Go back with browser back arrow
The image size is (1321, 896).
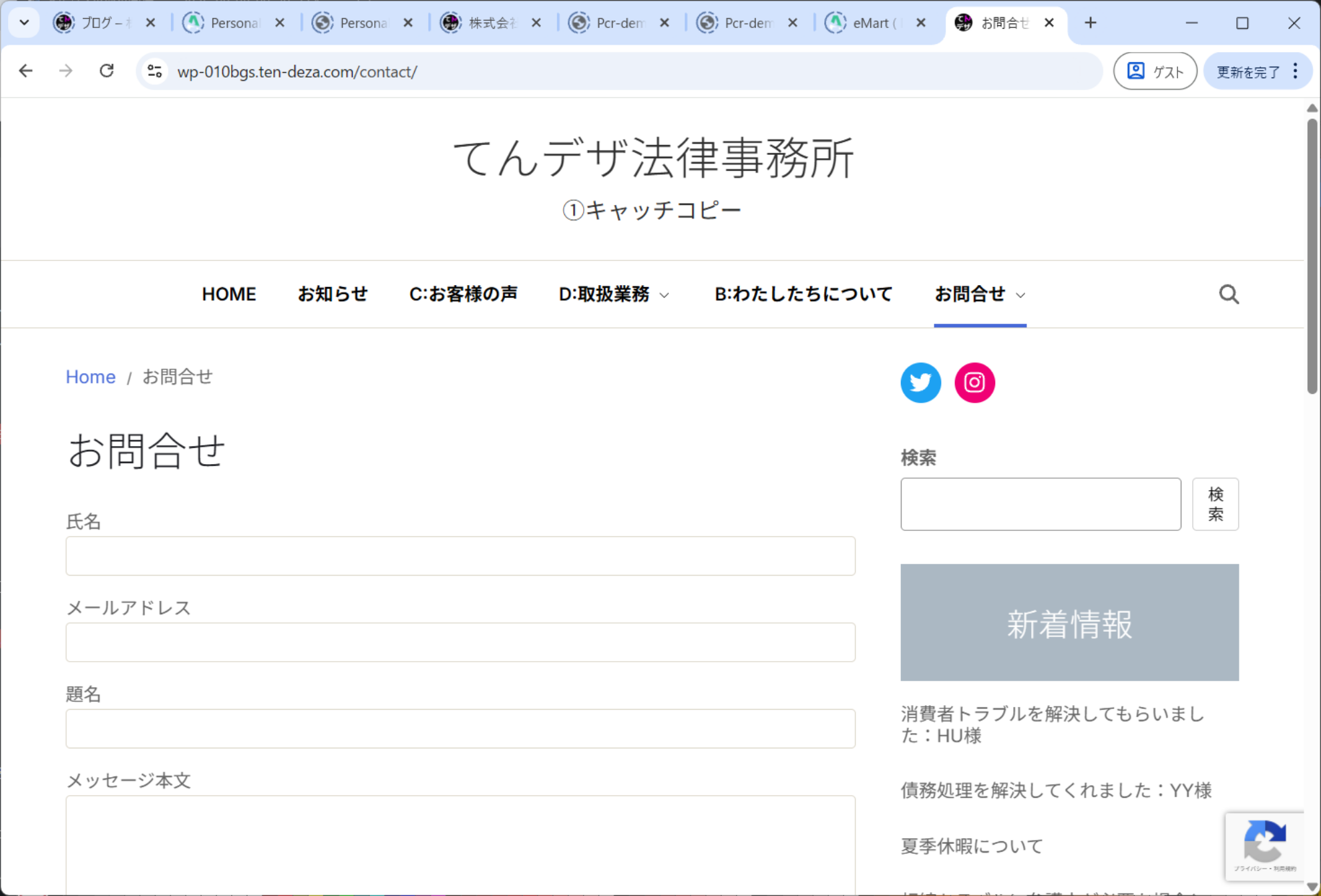coord(26,71)
